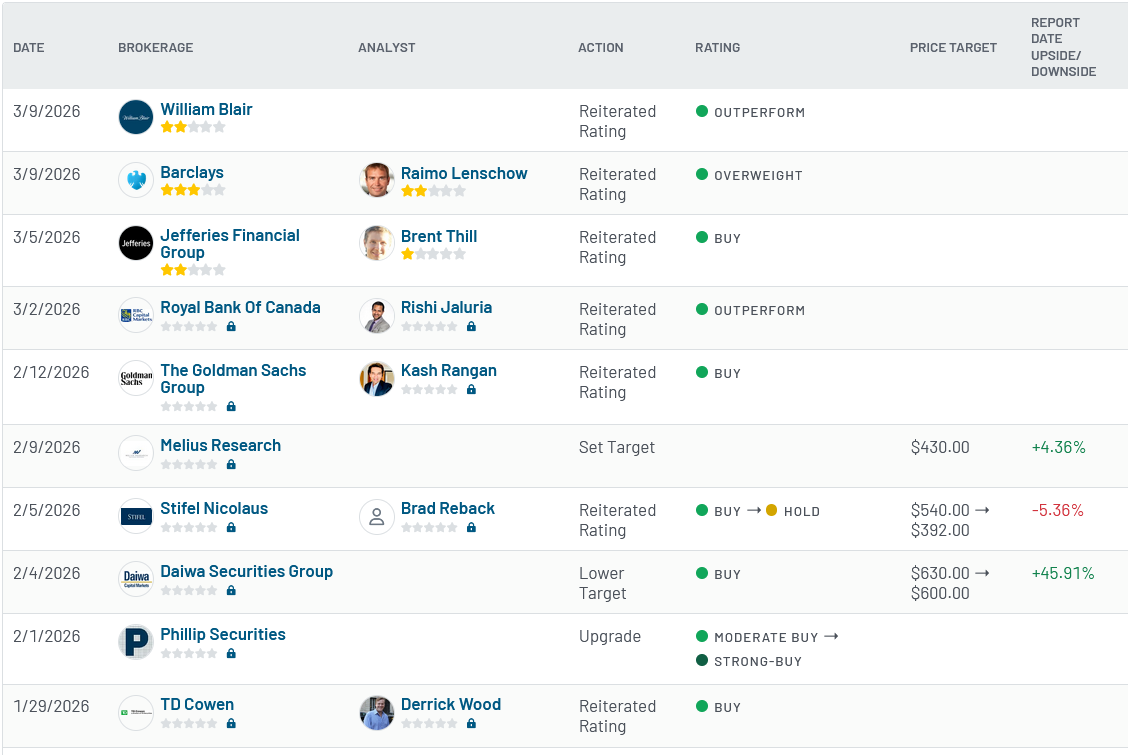This screenshot has width=1128, height=755.
Task: Click Barclays' three-star rating
Action: coord(193,190)
